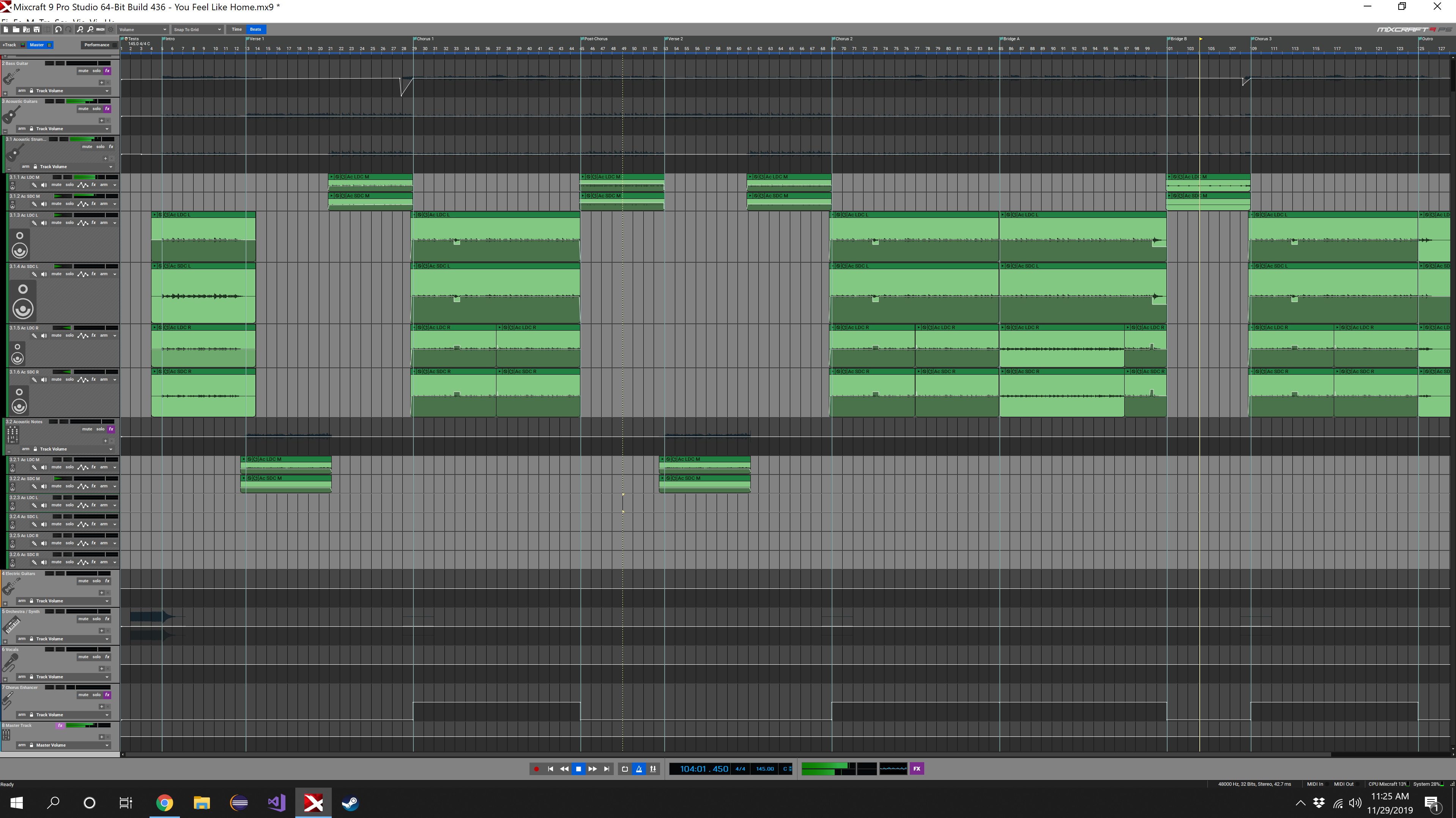1456x818 pixels.
Task: Collapse the 3.1 Acoustic Strum submix
Action: pyautogui.click(x=9, y=170)
